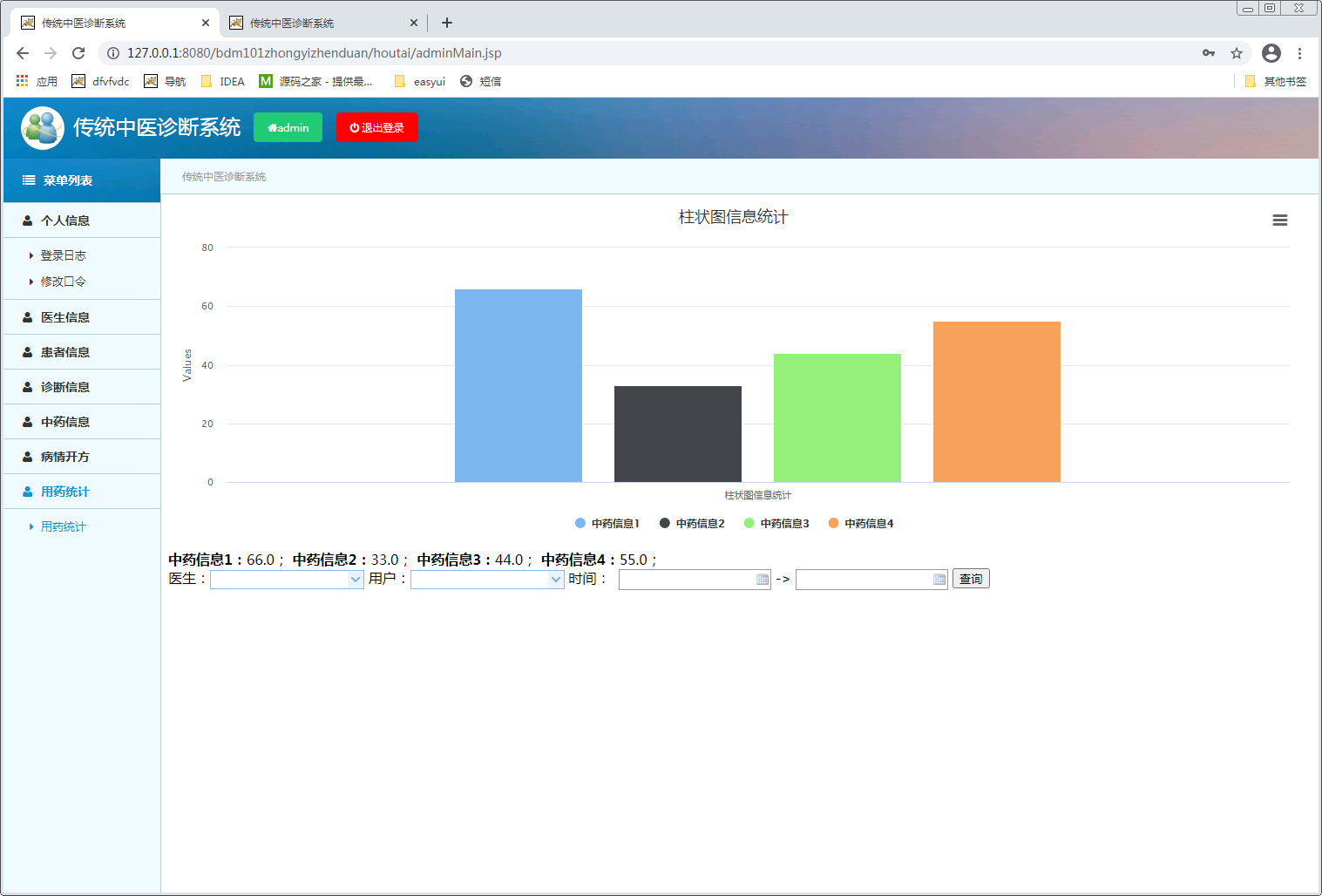This screenshot has height=896, width=1322.
Task: Click the browser address bar URL
Action: click(x=314, y=53)
